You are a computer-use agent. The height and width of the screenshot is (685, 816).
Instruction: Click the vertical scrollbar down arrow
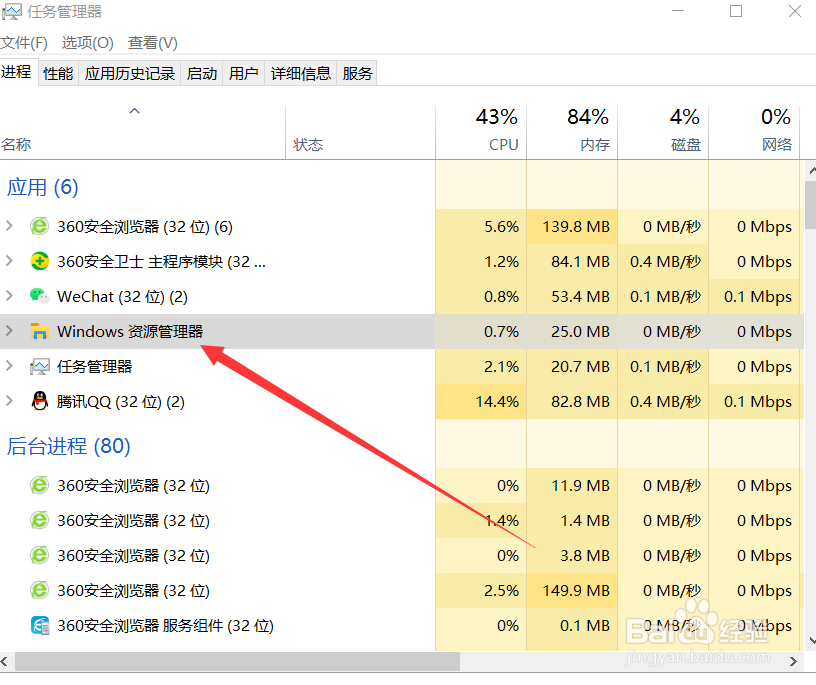811,641
